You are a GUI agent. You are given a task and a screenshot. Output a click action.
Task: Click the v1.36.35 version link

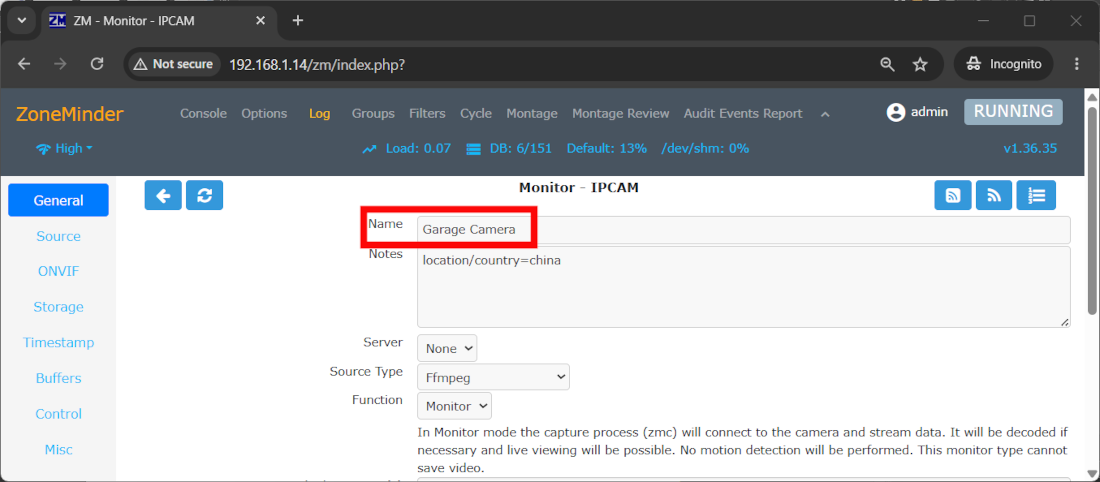(1030, 148)
